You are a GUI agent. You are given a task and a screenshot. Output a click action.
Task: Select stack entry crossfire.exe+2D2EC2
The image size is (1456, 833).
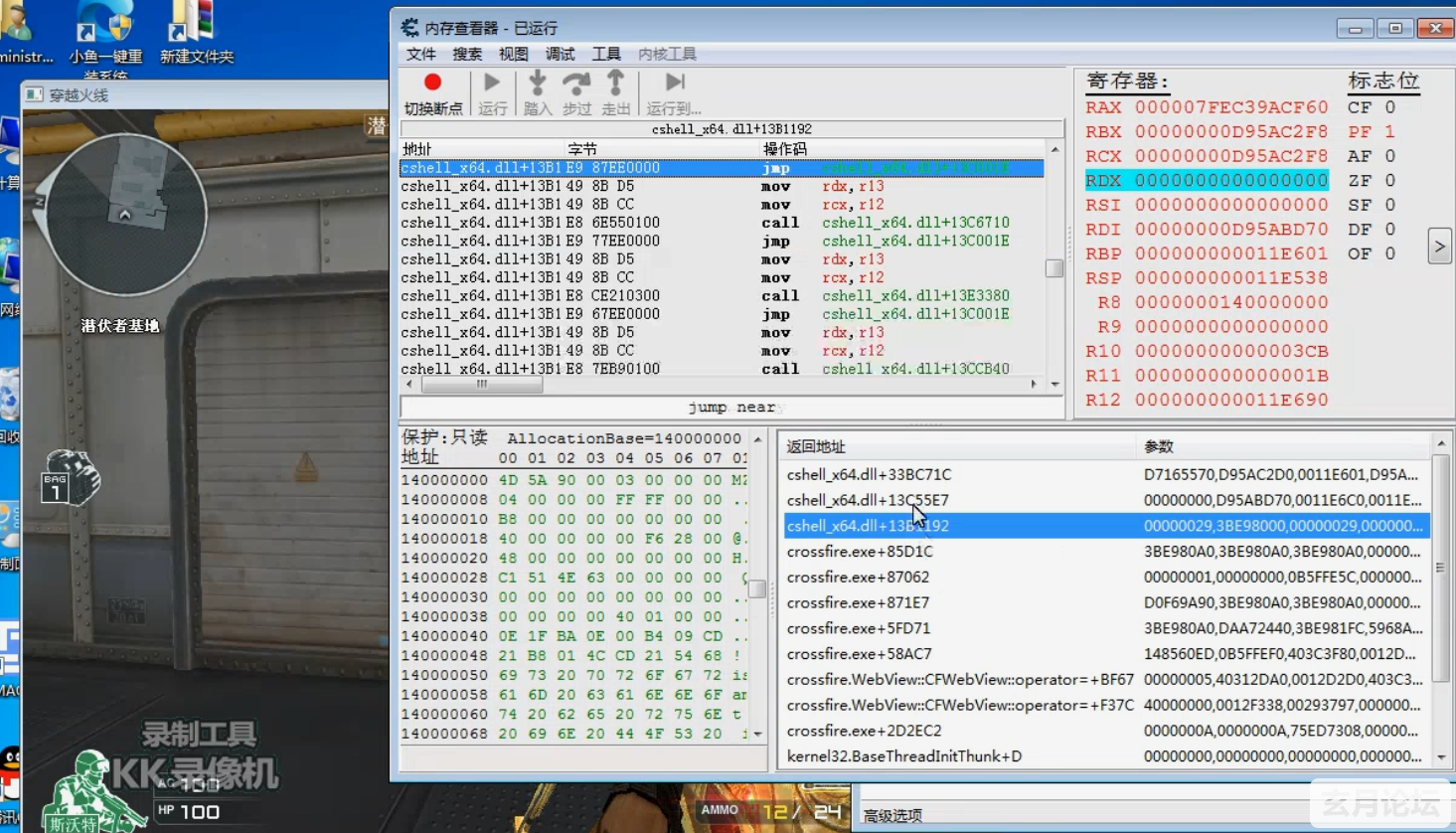click(x=1105, y=731)
